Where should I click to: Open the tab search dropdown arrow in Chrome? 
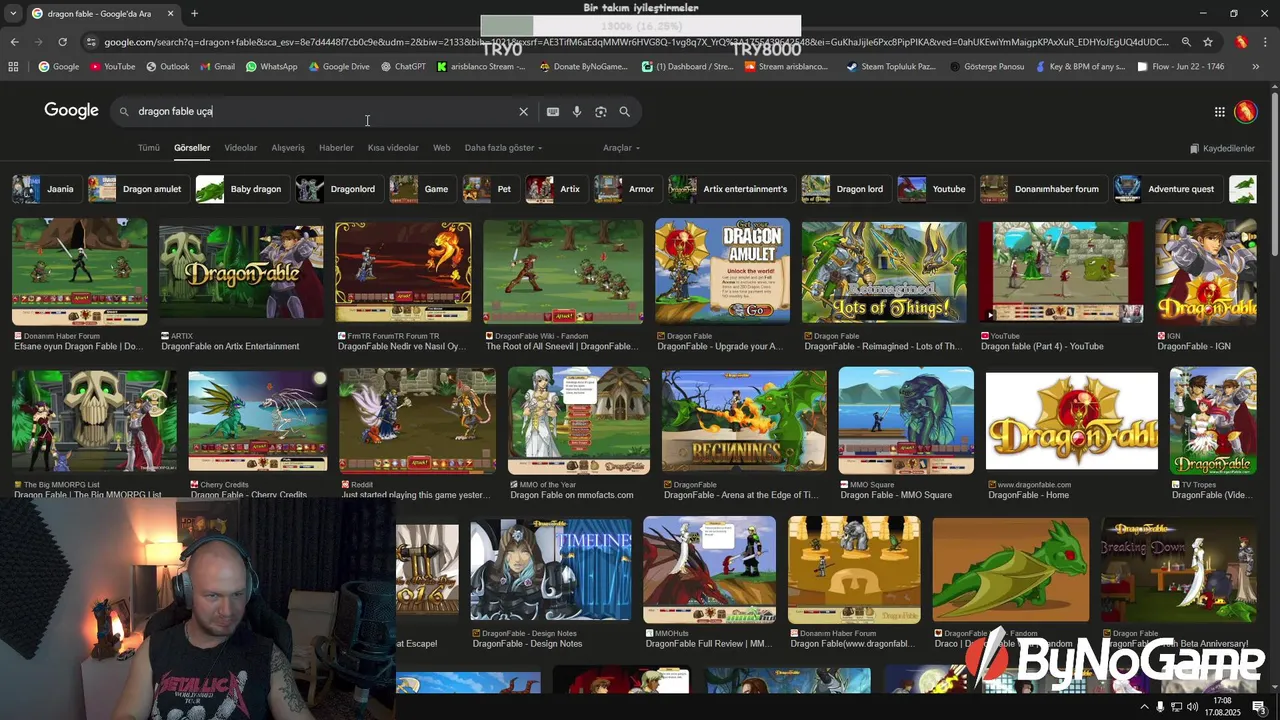click(x=13, y=14)
